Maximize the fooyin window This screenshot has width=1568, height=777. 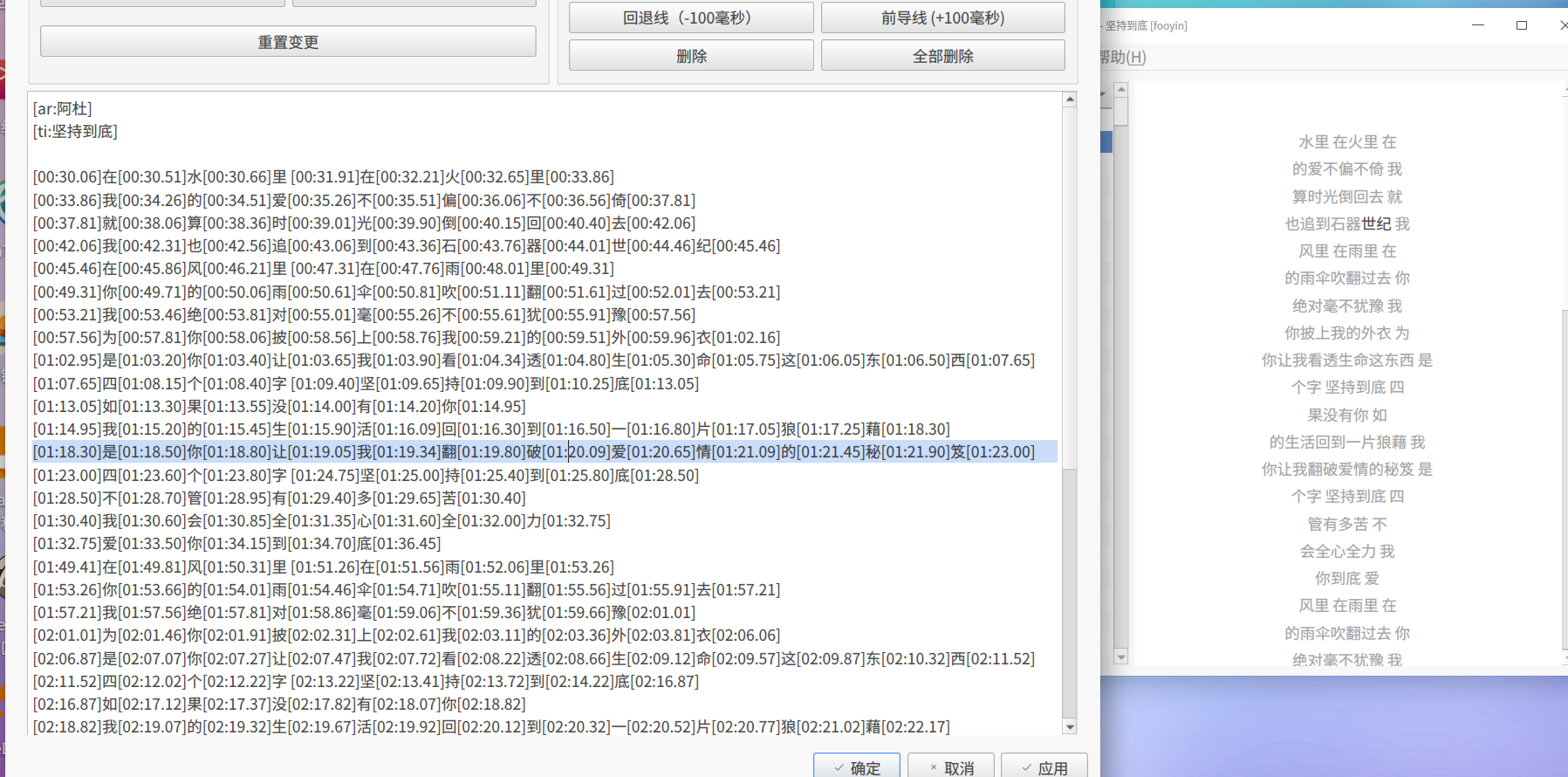[x=1522, y=25]
